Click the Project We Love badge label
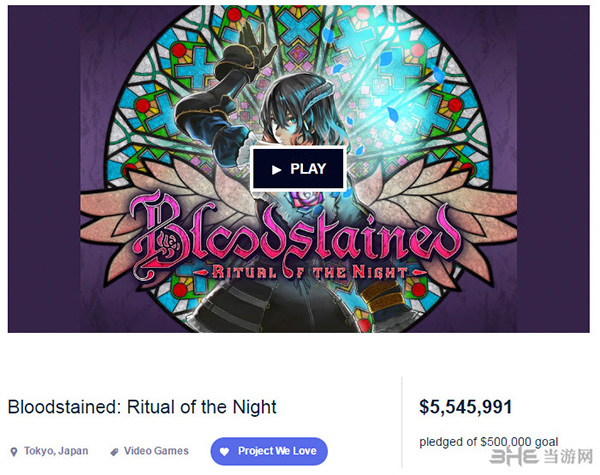 (x=277, y=452)
